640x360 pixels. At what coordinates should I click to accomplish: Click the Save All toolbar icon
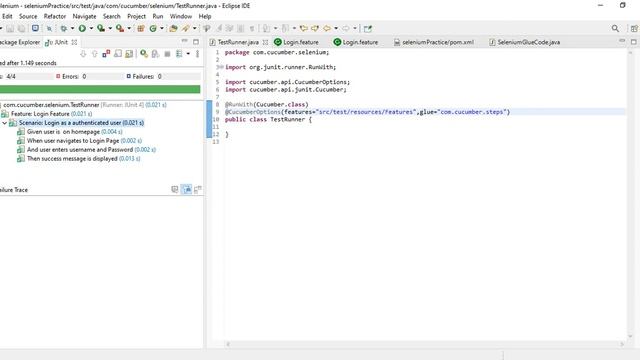[21, 28]
